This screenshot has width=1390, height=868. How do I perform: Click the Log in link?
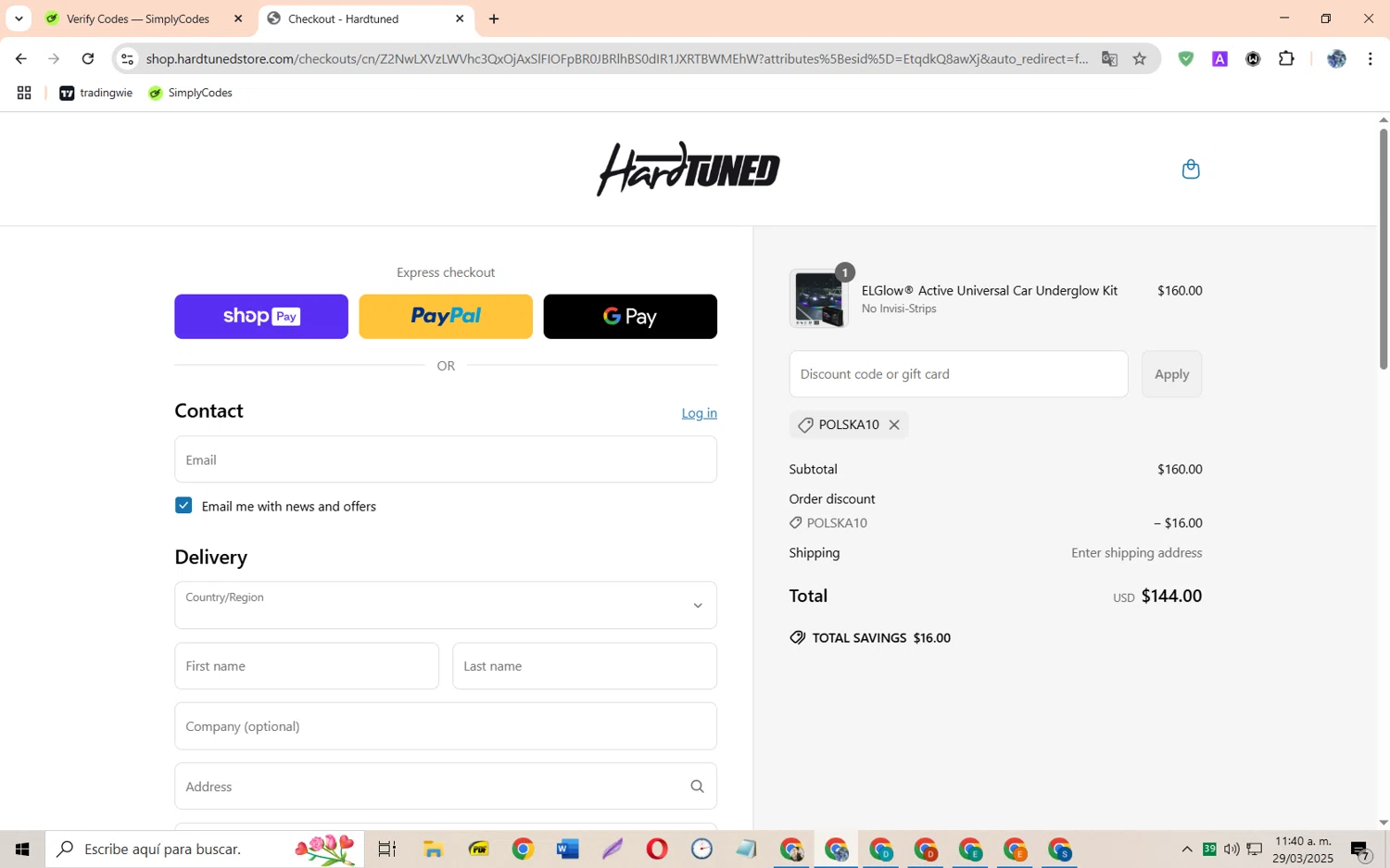699,413
